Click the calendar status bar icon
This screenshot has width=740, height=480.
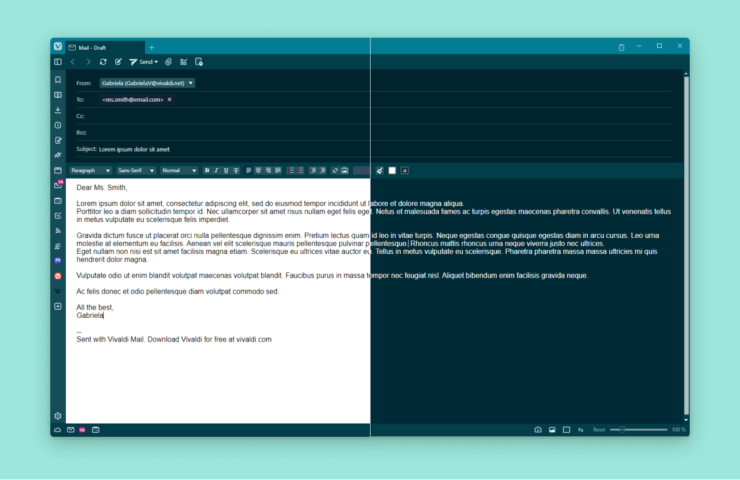[x=96, y=430]
